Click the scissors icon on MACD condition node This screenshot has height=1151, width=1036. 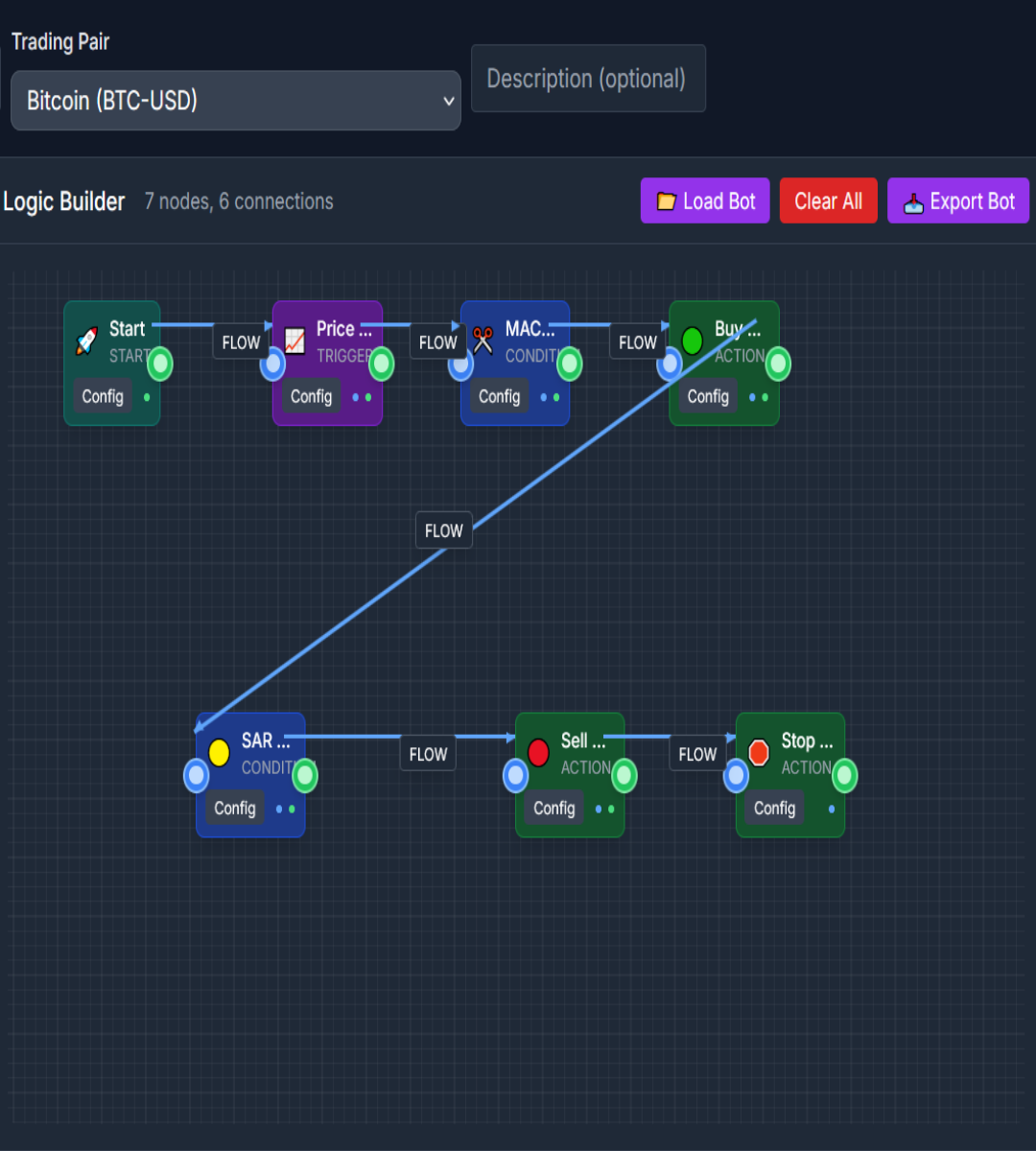point(483,341)
